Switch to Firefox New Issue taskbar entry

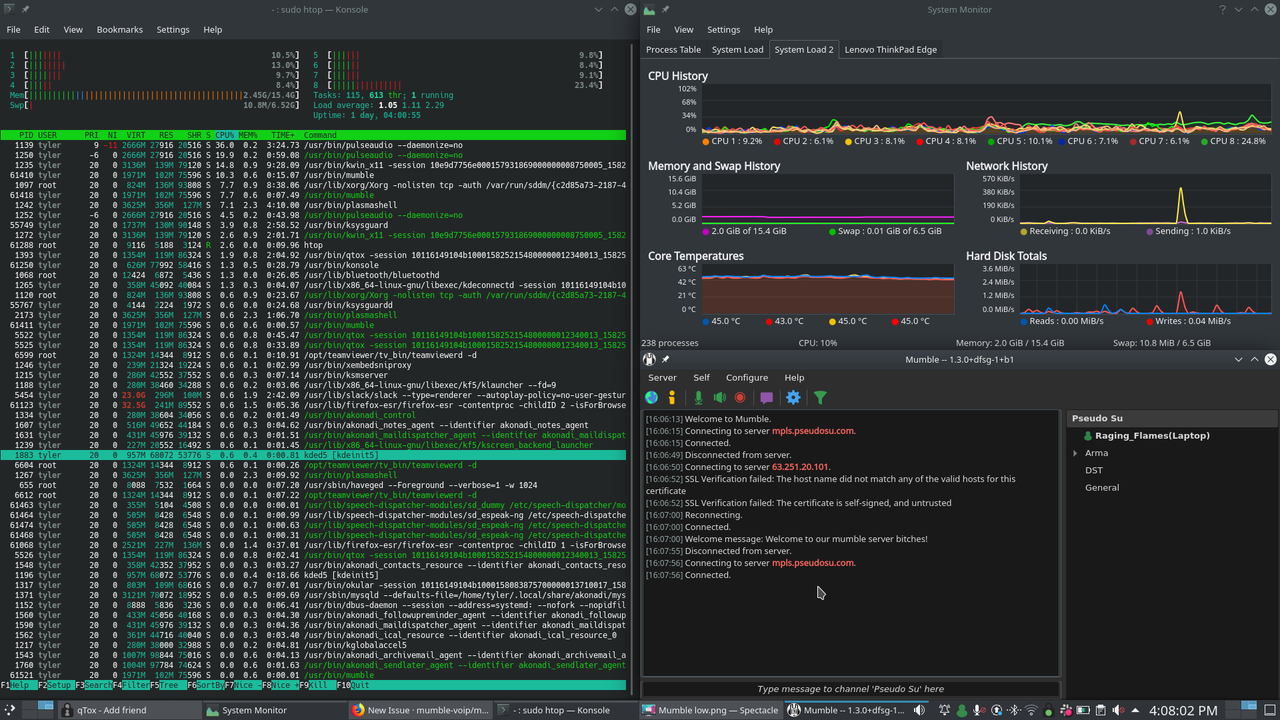pos(418,710)
